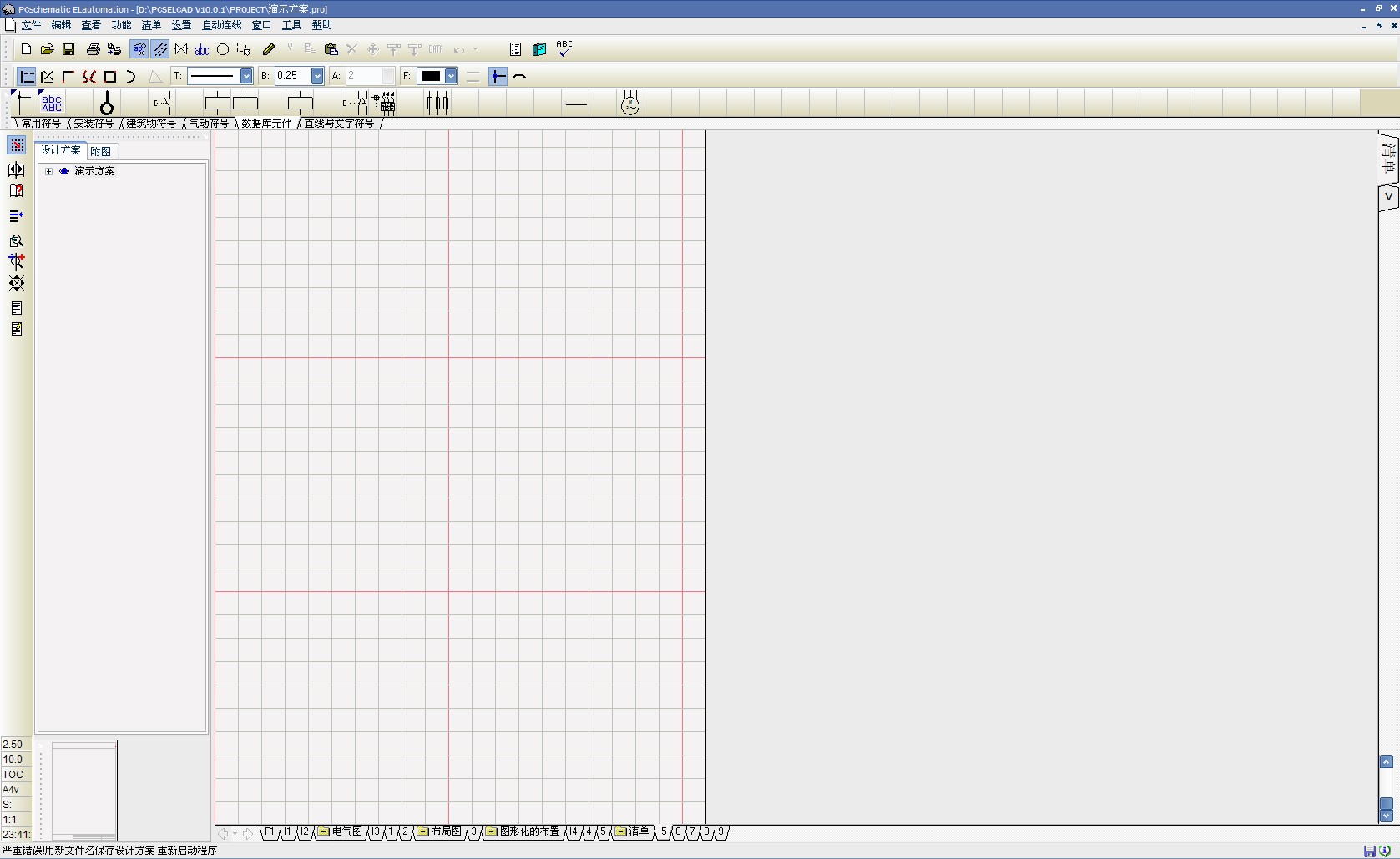The height and width of the screenshot is (859, 1400).
Task: Click the zoom-in crosshair magnifier icon
Action: pos(17,261)
